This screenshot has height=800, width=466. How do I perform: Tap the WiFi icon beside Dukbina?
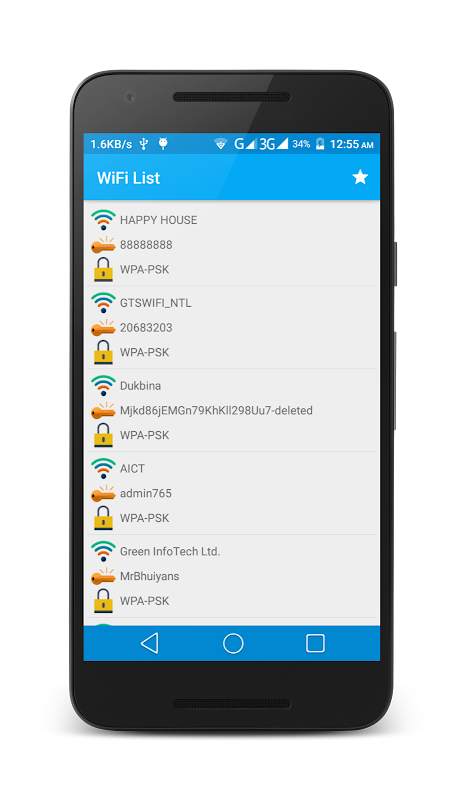(103, 386)
